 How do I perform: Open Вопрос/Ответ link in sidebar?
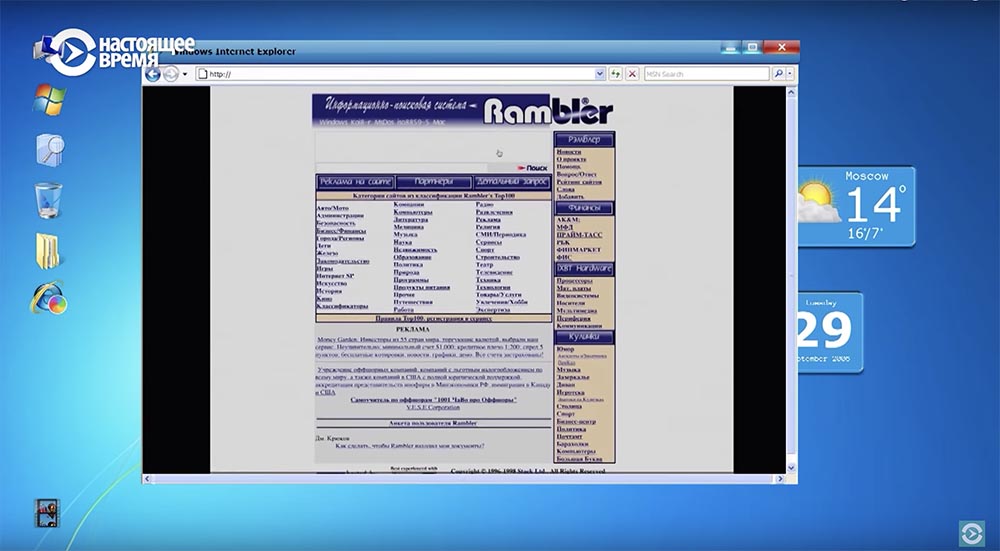pos(577,174)
